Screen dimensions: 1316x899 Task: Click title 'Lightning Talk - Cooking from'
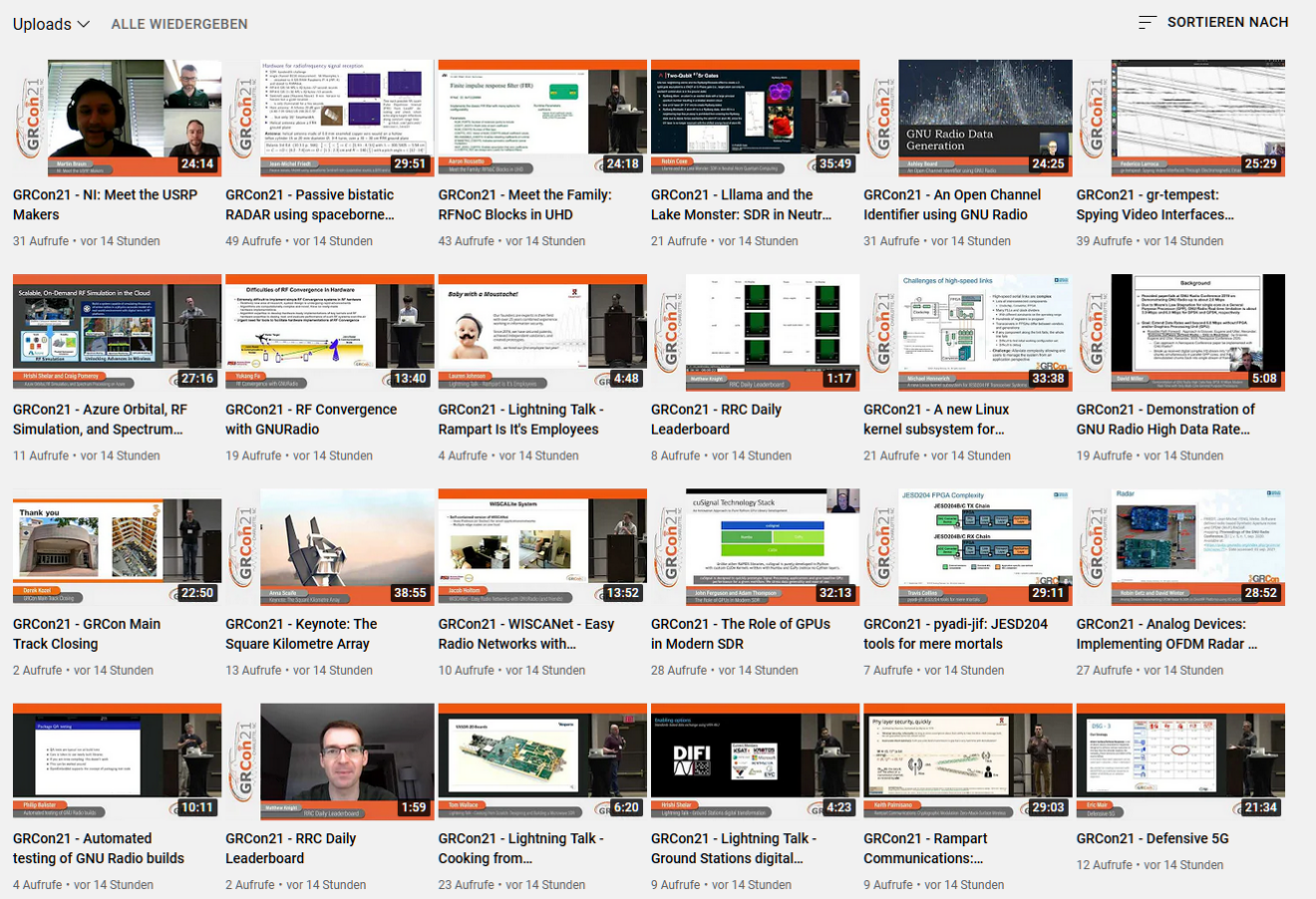click(x=521, y=848)
